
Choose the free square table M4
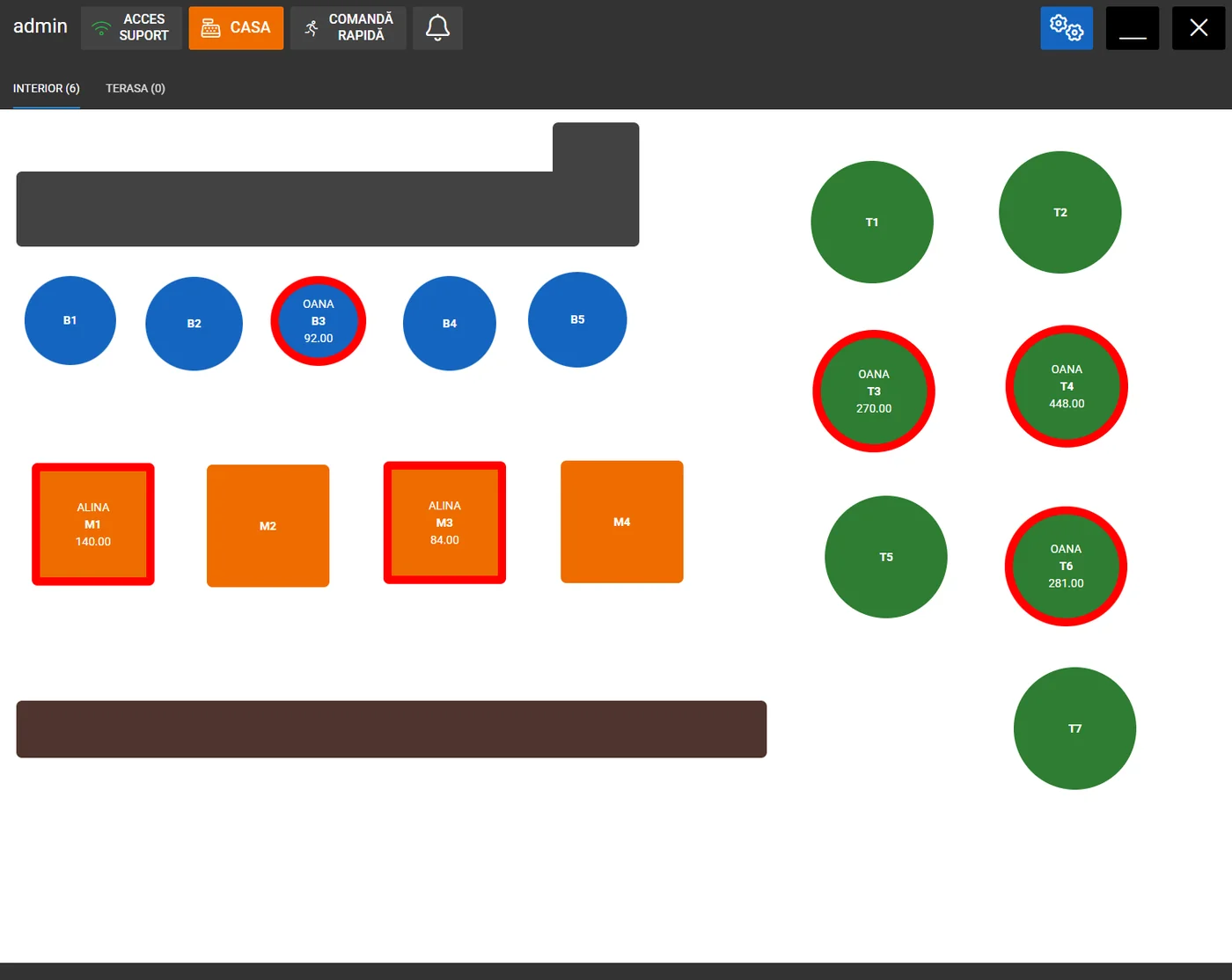click(621, 522)
